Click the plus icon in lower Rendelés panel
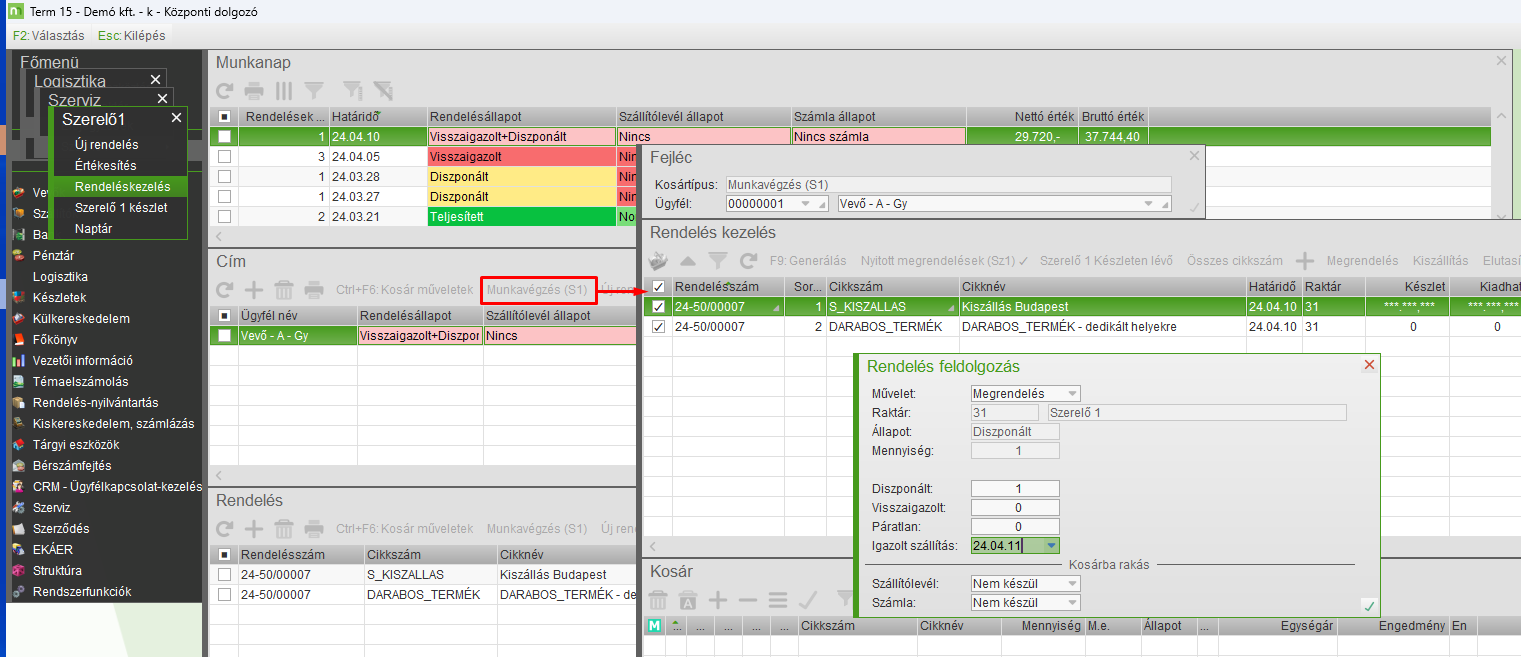Screen dimensions: 1521x657 [x=254, y=529]
